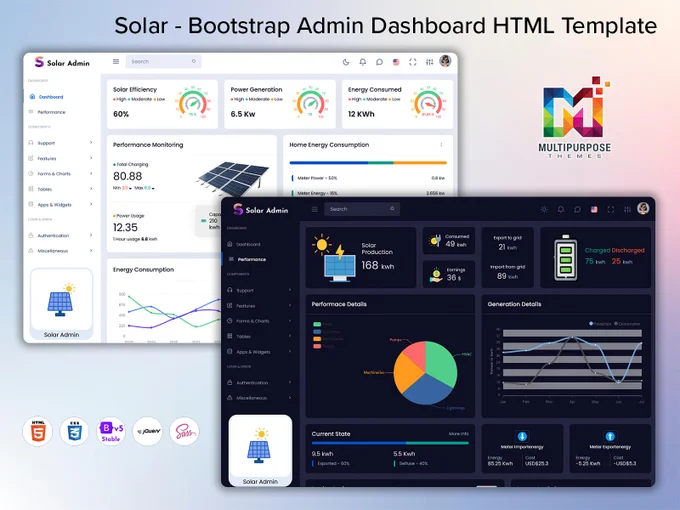Click the Meter Importenergy down-arrow icon
This screenshot has width=680, height=510.
point(522,436)
